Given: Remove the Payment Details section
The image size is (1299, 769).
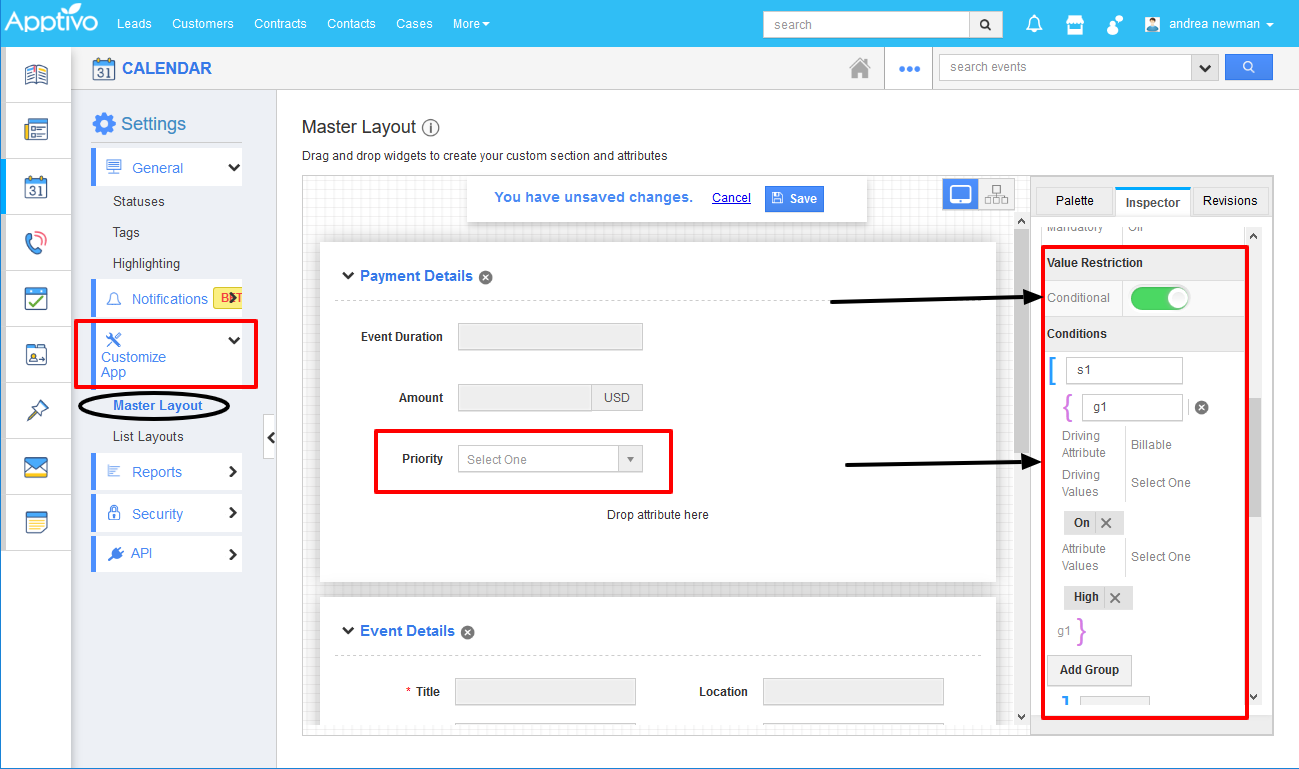Looking at the screenshot, I should [486, 277].
